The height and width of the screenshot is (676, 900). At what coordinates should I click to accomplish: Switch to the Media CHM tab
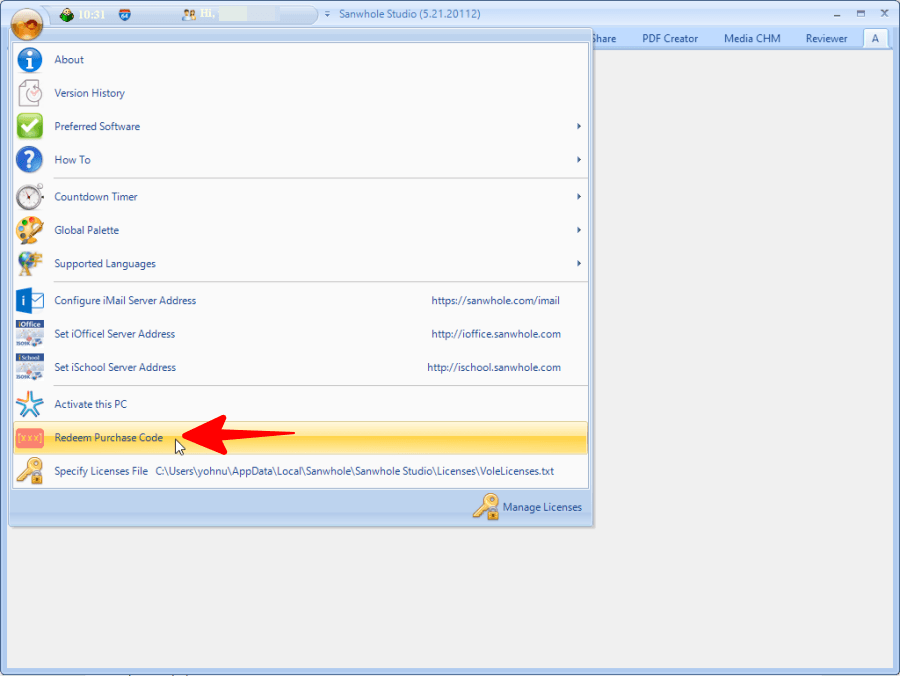click(752, 38)
